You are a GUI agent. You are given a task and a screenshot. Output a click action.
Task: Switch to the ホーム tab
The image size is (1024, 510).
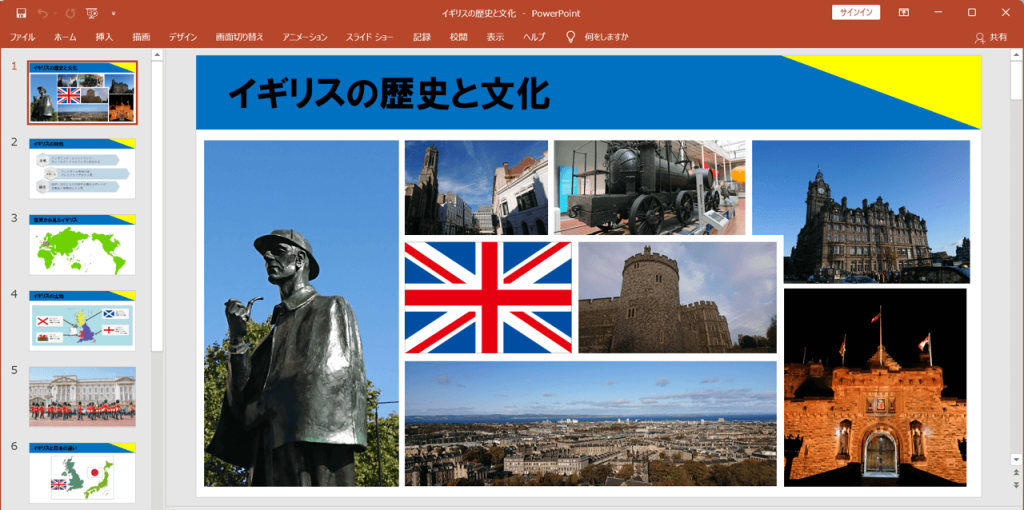point(65,37)
